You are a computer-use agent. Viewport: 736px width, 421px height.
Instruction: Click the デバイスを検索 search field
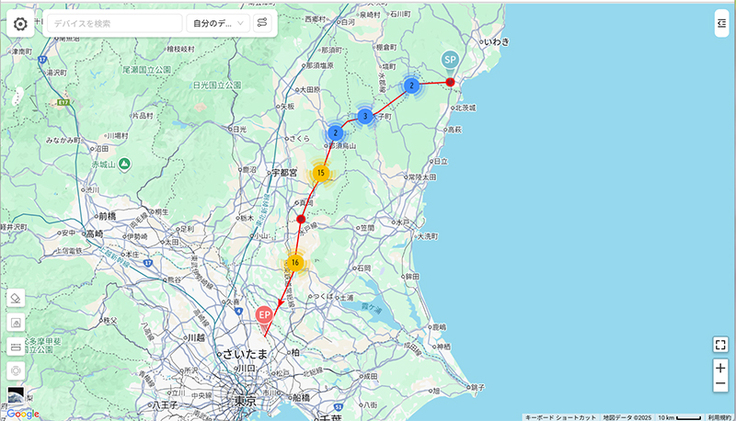115,23
